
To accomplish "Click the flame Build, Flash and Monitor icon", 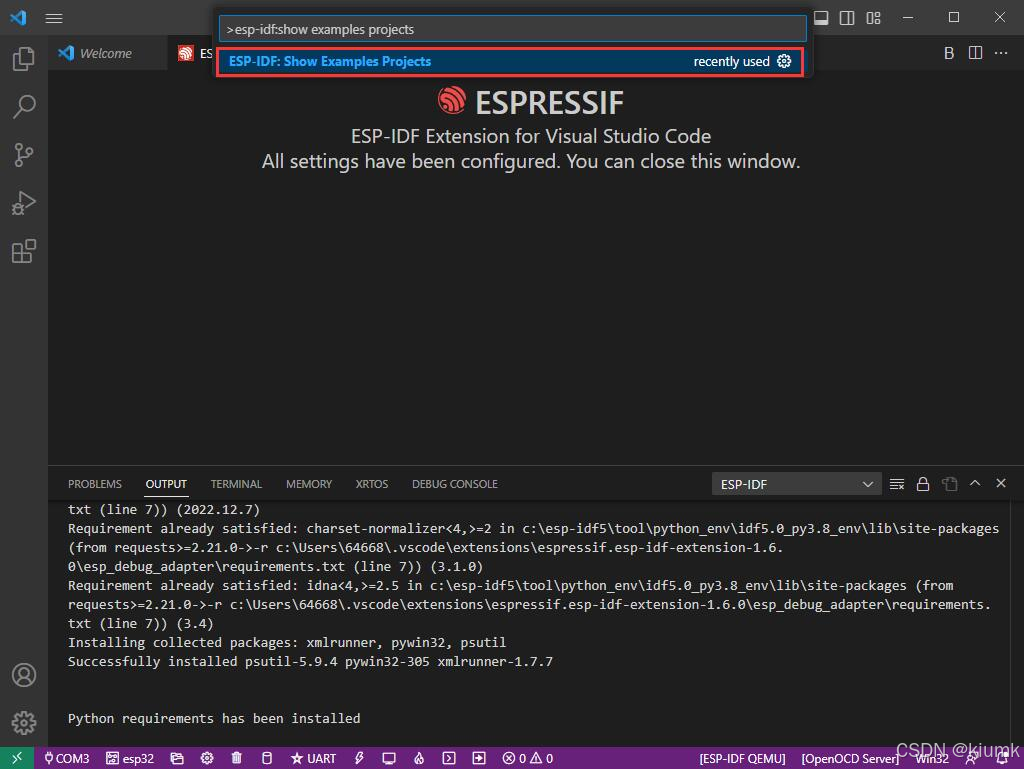I will (419, 759).
